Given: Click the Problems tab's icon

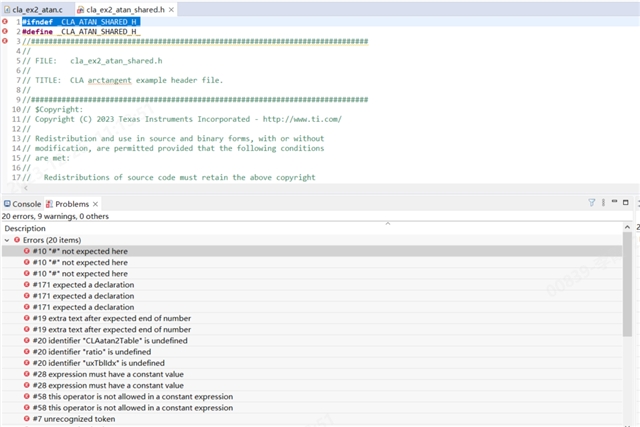Looking at the screenshot, I should [x=49, y=204].
